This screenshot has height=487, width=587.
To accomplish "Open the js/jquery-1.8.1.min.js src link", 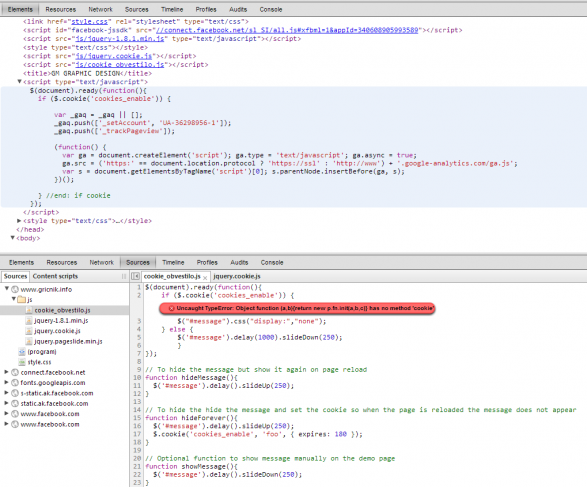I will (x=120, y=39).
